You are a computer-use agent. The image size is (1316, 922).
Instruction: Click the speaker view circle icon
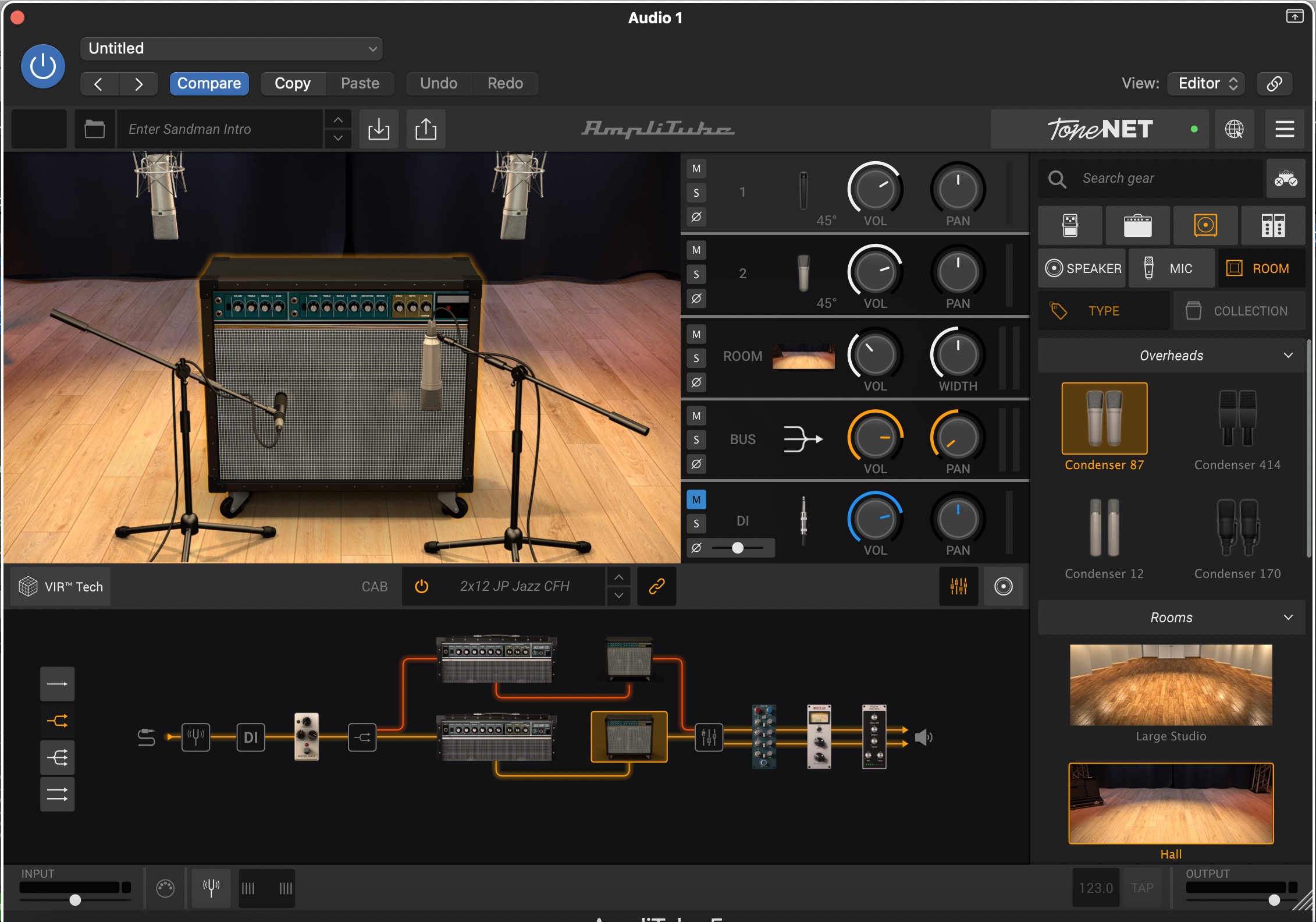coord(1003,586)
